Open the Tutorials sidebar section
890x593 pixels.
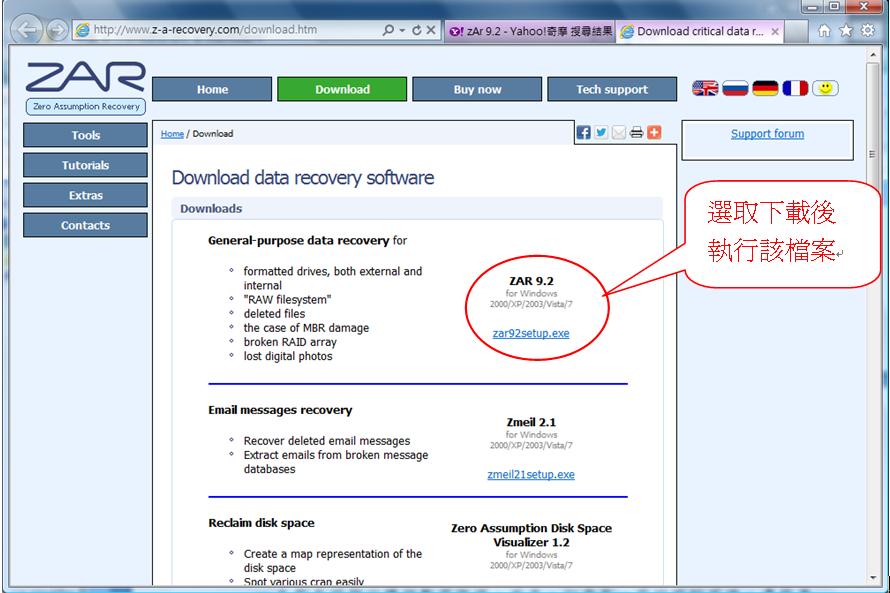point(85,165)
